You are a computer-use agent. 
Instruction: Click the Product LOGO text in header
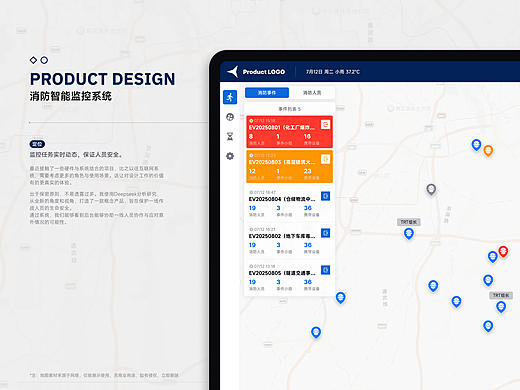(x=264, y=72)
